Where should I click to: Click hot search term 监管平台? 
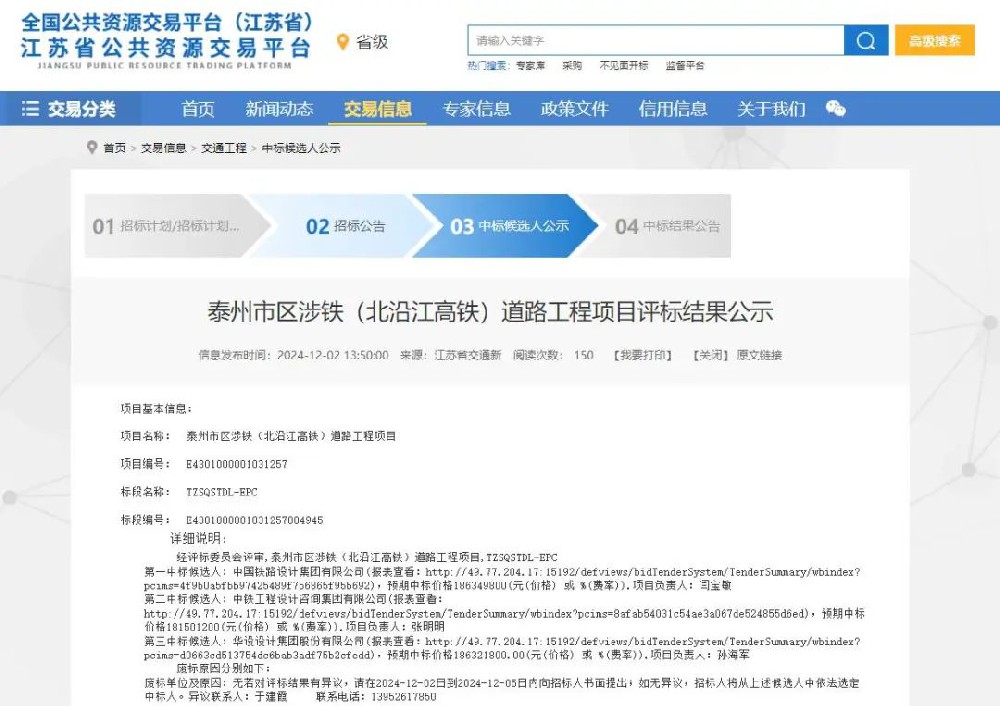coord(685,65)
